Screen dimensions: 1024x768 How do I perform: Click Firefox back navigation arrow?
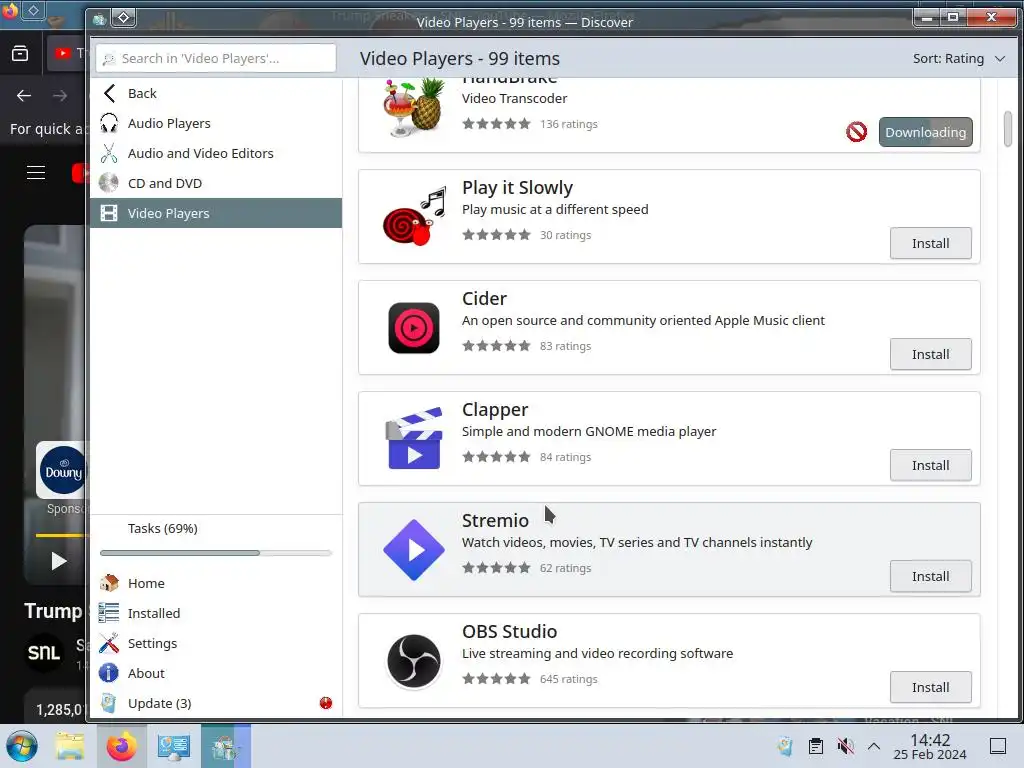coord(24,96)
